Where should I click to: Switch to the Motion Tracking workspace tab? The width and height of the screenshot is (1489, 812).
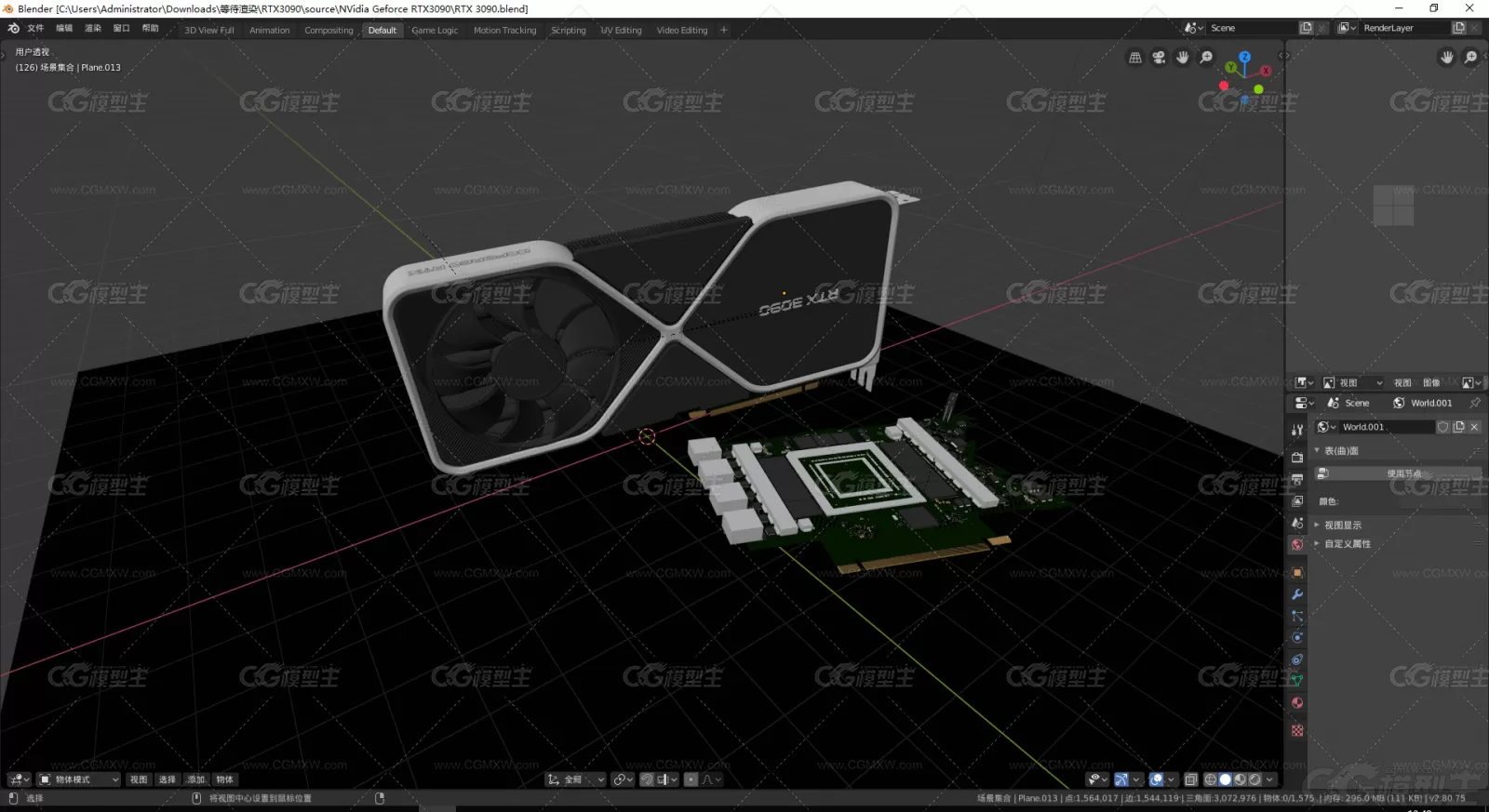tap(504, 30)
